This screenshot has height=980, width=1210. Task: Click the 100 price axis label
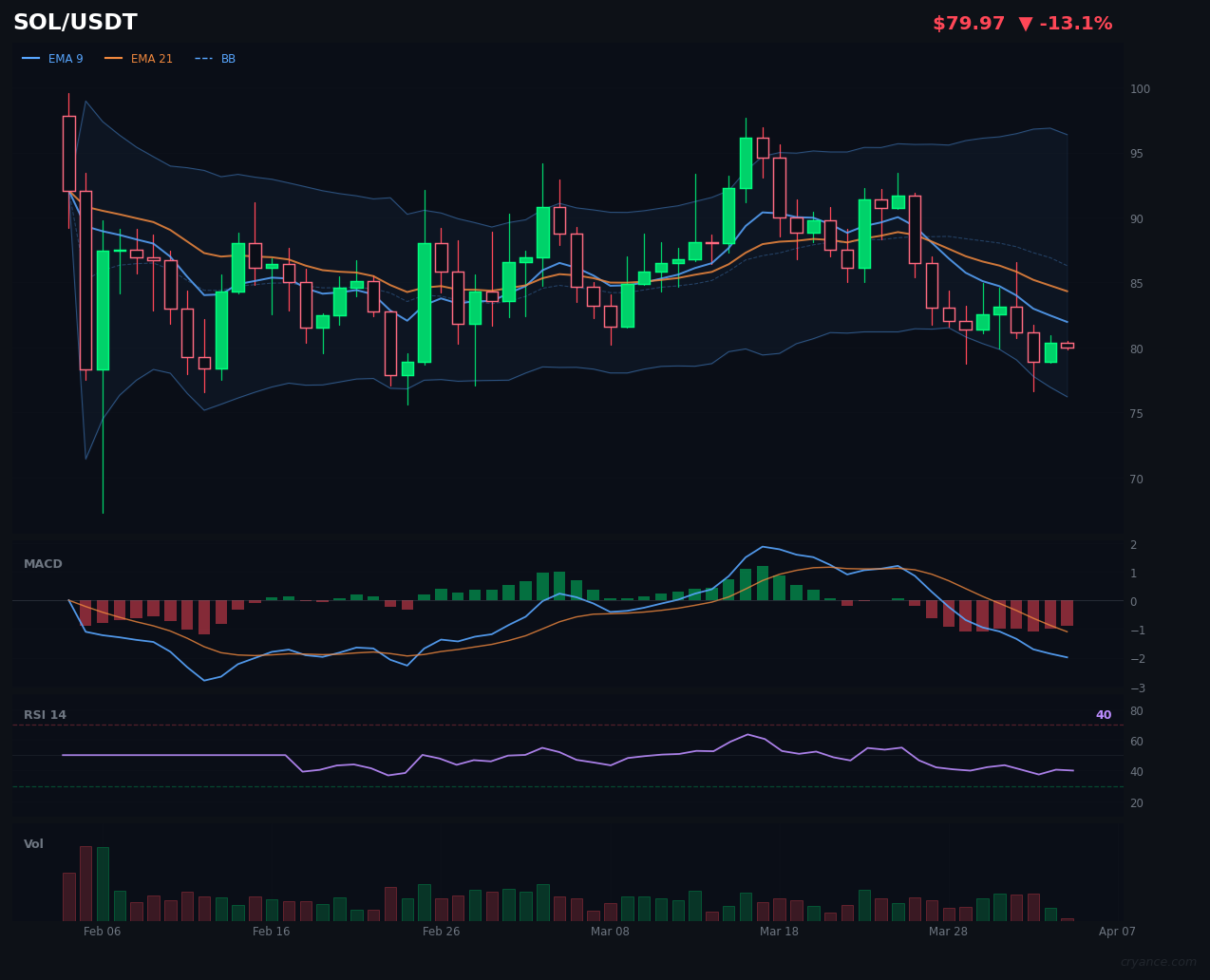click(x=1139, y=89)
